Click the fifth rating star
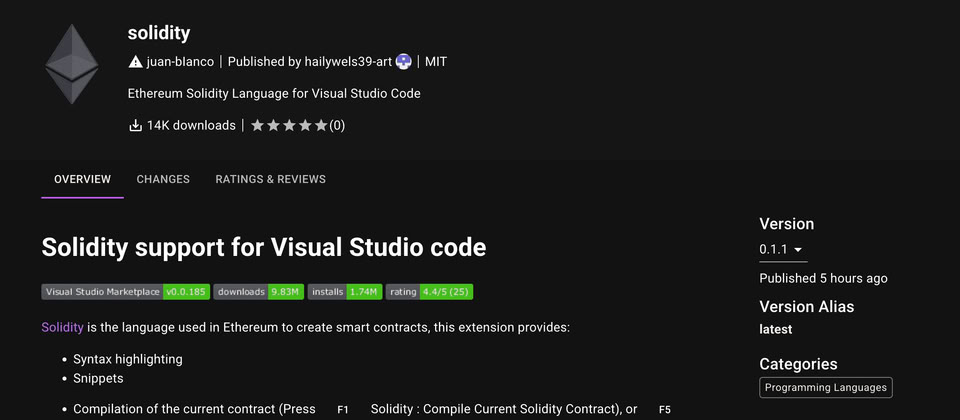960x420 pixels. (x=321, y=126)
